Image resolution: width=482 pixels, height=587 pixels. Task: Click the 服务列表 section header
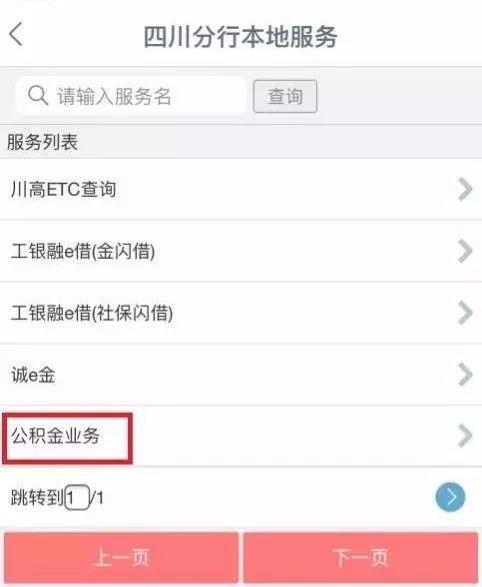[42, 142]
